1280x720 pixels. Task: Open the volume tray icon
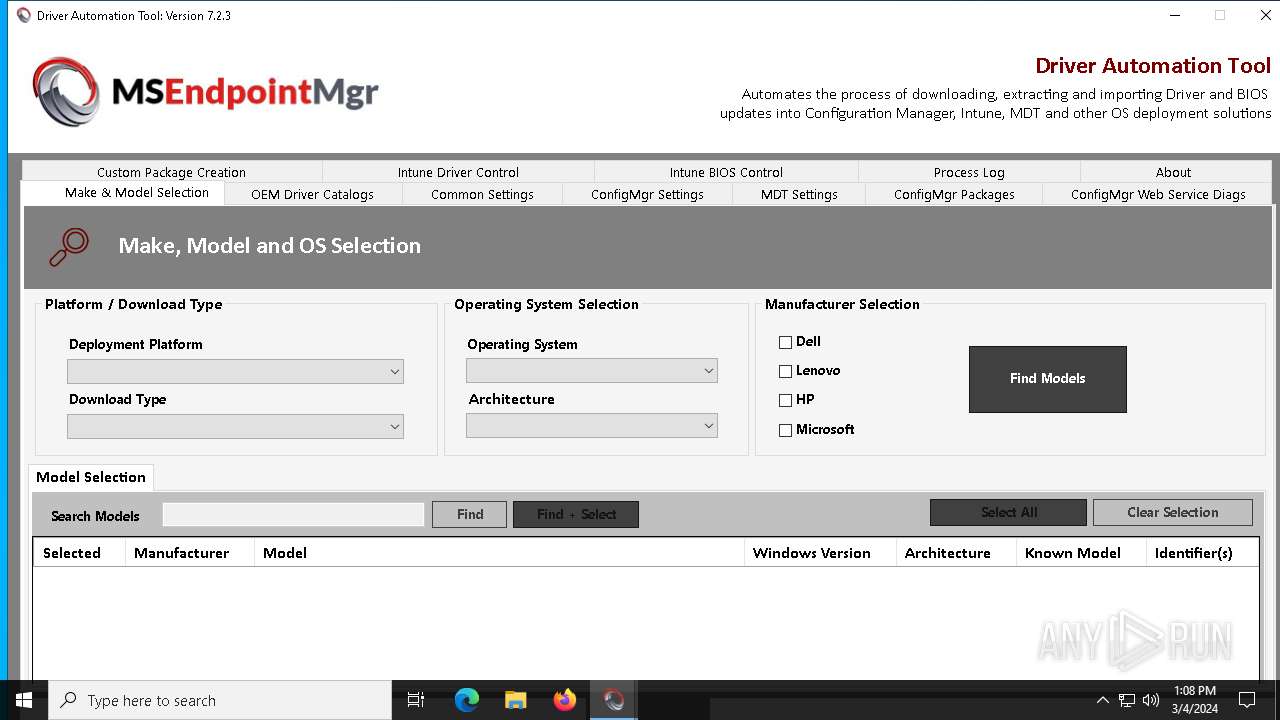(1151, 700)
